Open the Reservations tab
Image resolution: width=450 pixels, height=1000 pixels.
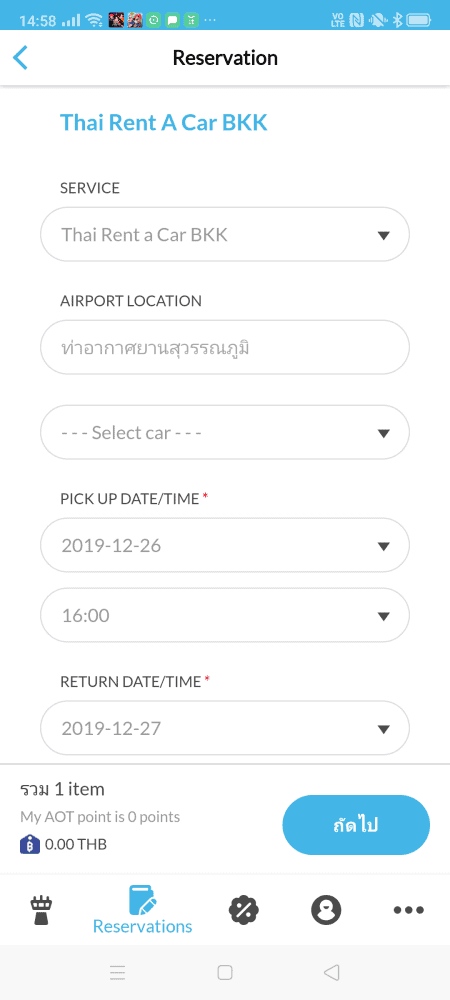(x=143, y=910)
